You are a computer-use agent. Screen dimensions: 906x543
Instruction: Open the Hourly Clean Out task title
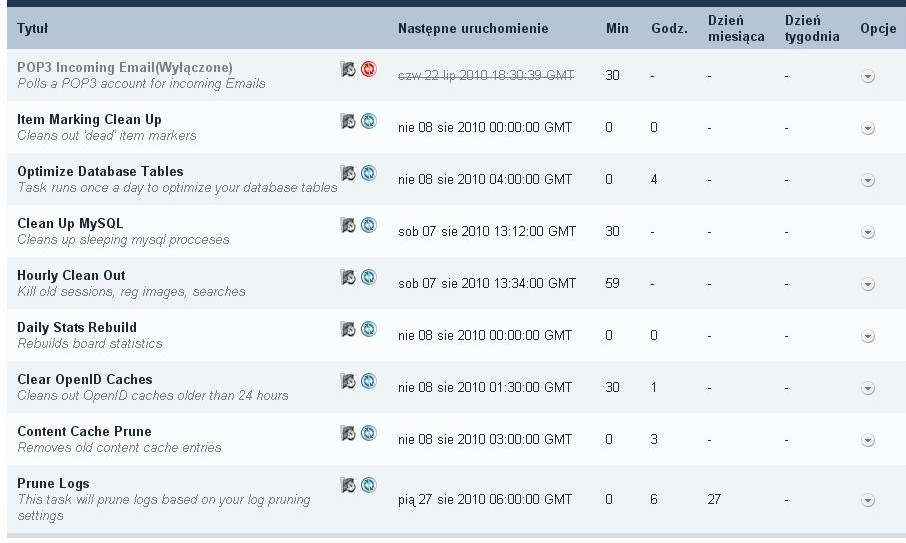tap(71, 275)
